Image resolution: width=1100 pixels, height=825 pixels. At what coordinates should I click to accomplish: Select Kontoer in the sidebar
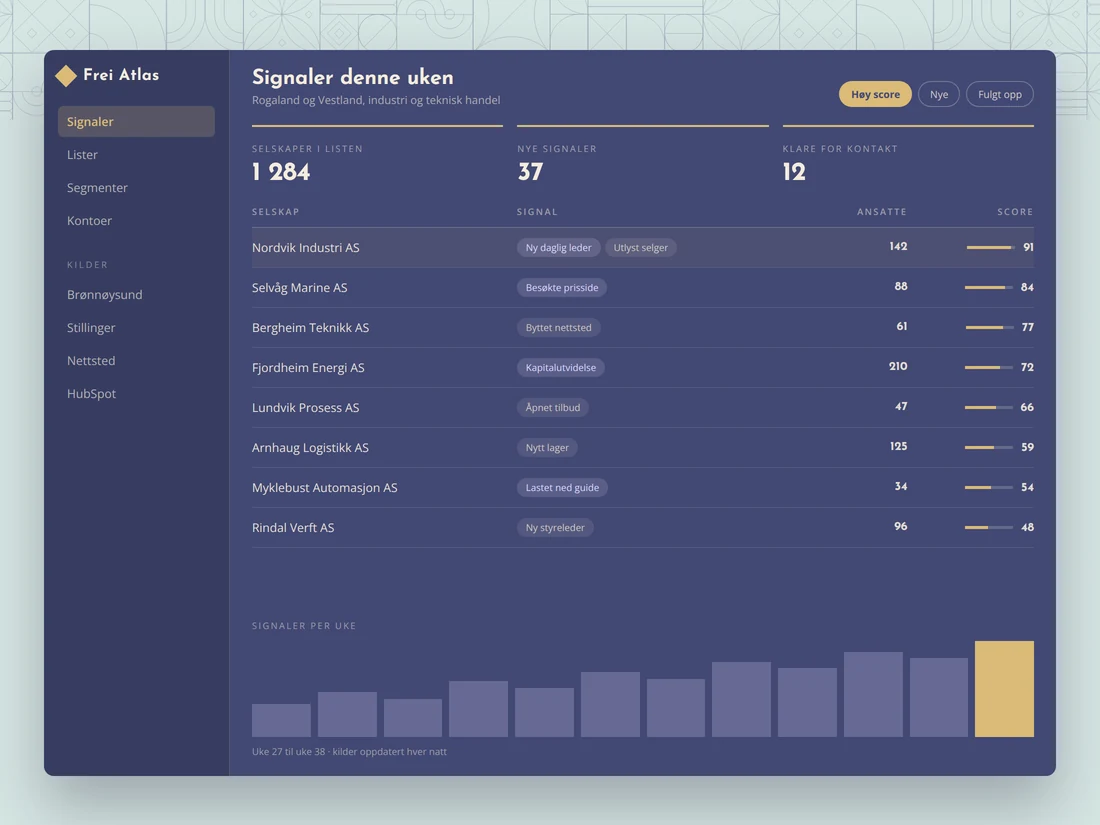click(136, 220)
